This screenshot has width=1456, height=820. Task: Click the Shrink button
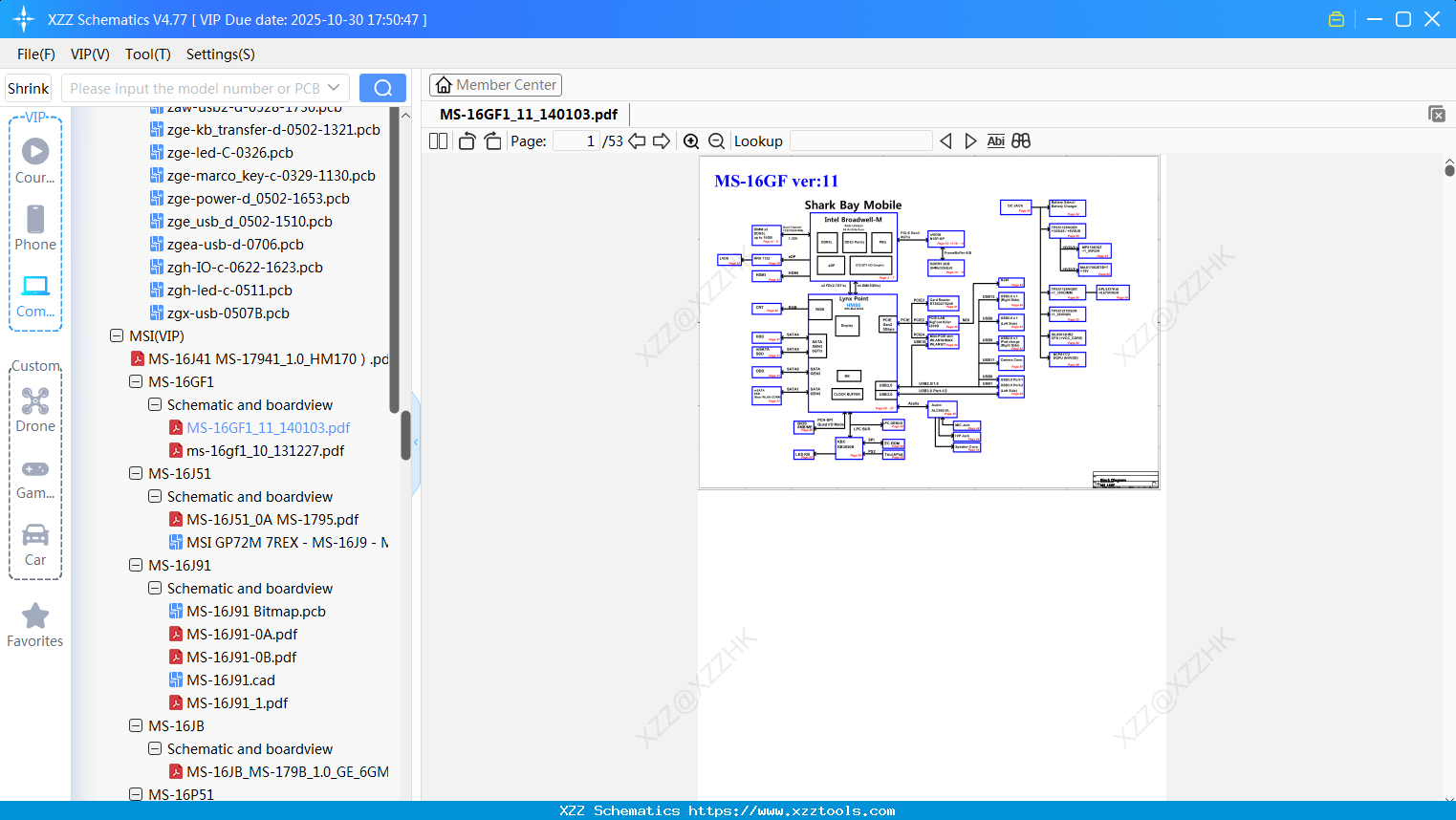click(x=28, y=88)
